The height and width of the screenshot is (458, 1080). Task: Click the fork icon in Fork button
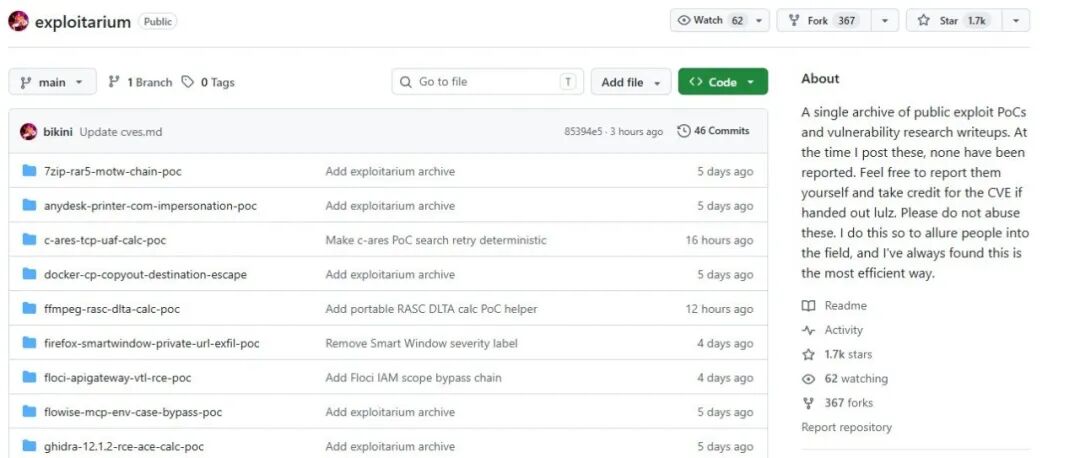[794, 20]
